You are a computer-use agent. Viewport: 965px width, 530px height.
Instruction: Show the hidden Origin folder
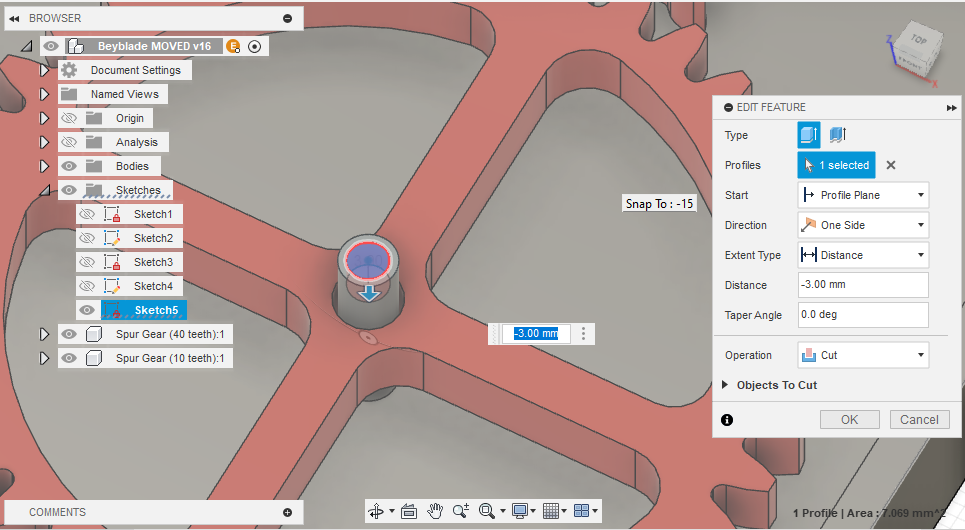click(x=69, y=118)
